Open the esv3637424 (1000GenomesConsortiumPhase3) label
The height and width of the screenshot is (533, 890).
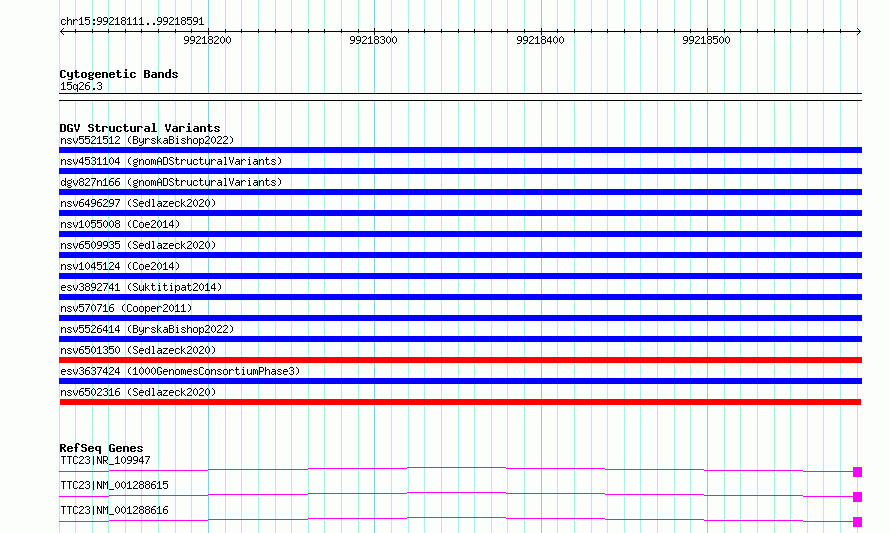coord(180,371)
